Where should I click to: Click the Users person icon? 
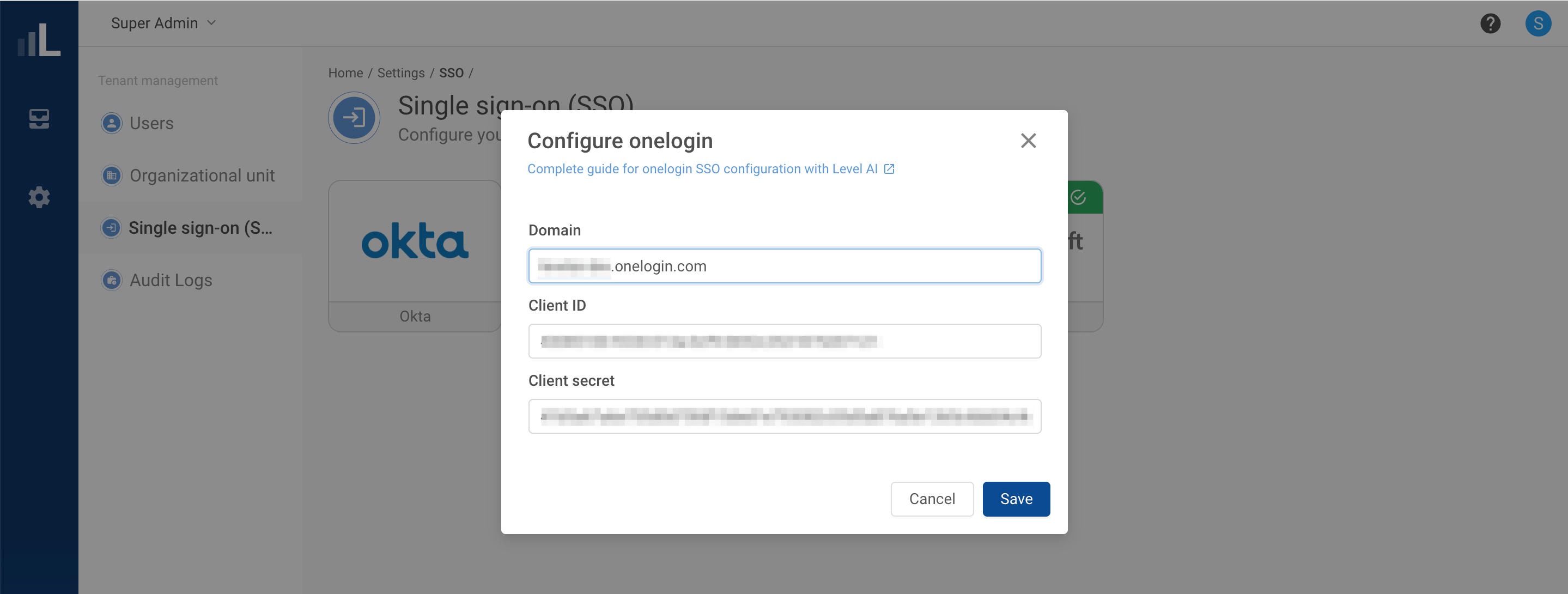pos(111,123)
